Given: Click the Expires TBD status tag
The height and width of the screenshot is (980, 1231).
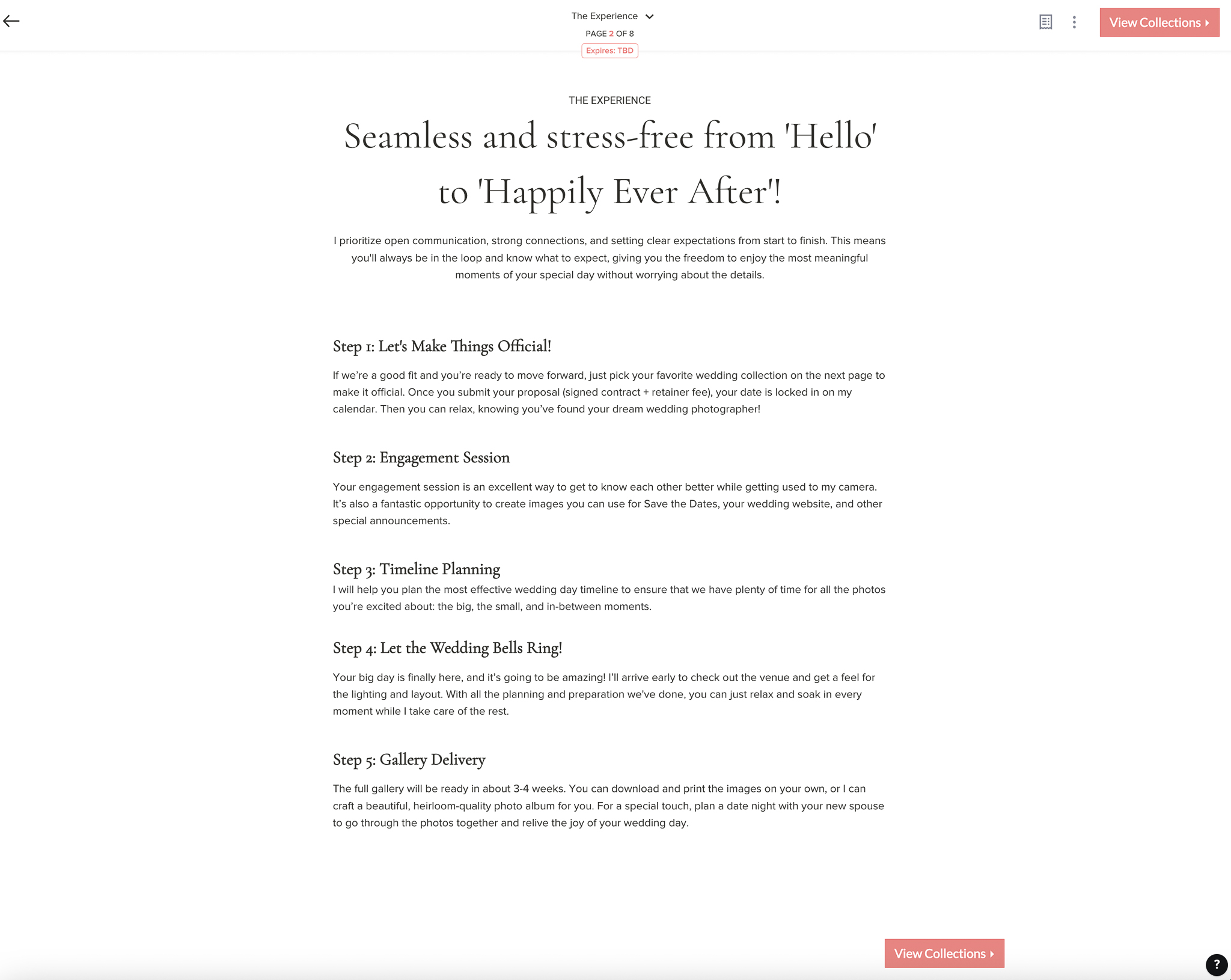Looking at the screenshot, I should coord(609,50).
